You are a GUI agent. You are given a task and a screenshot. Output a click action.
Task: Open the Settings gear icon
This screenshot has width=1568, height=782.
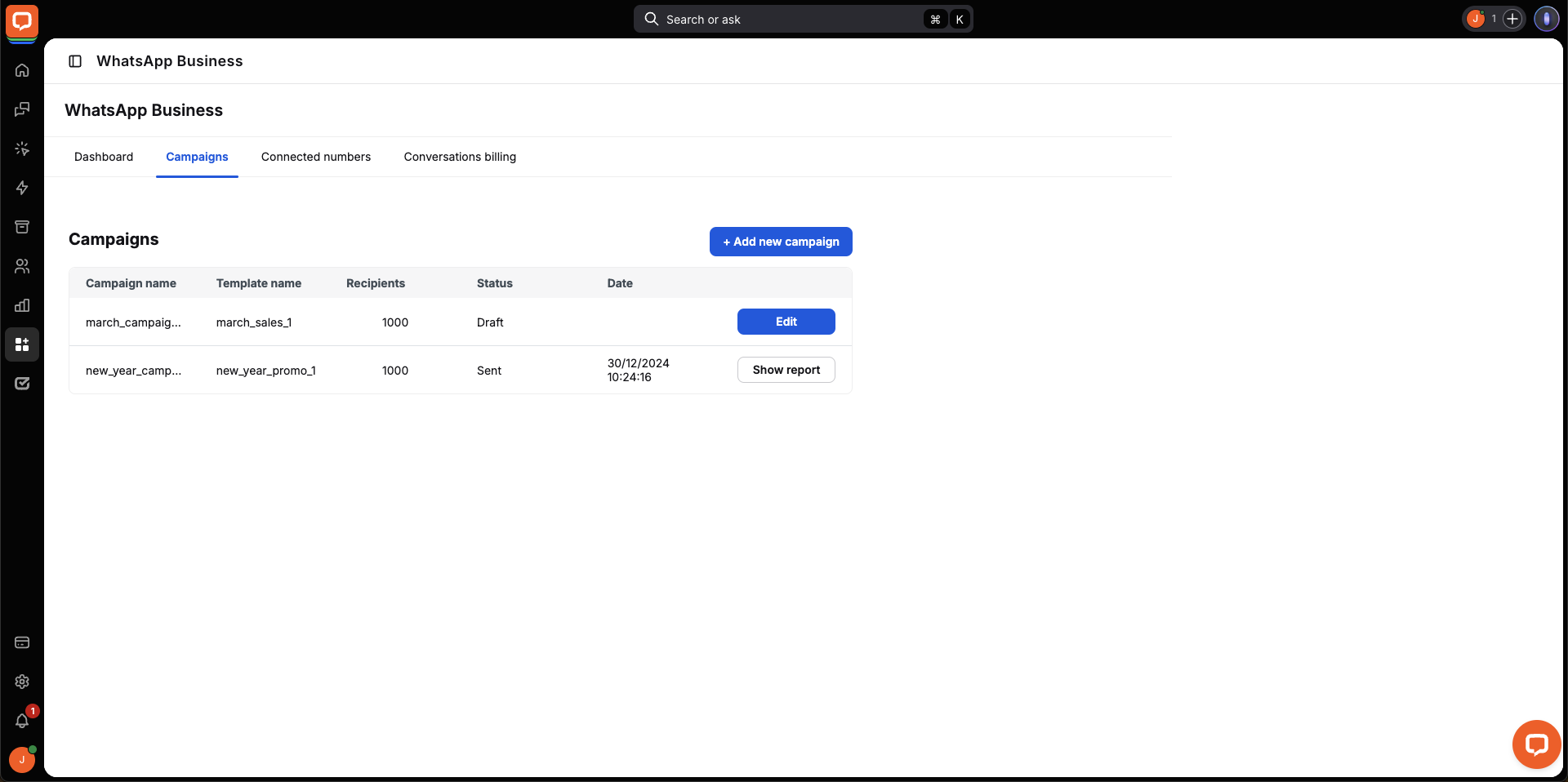click(22, 682)
